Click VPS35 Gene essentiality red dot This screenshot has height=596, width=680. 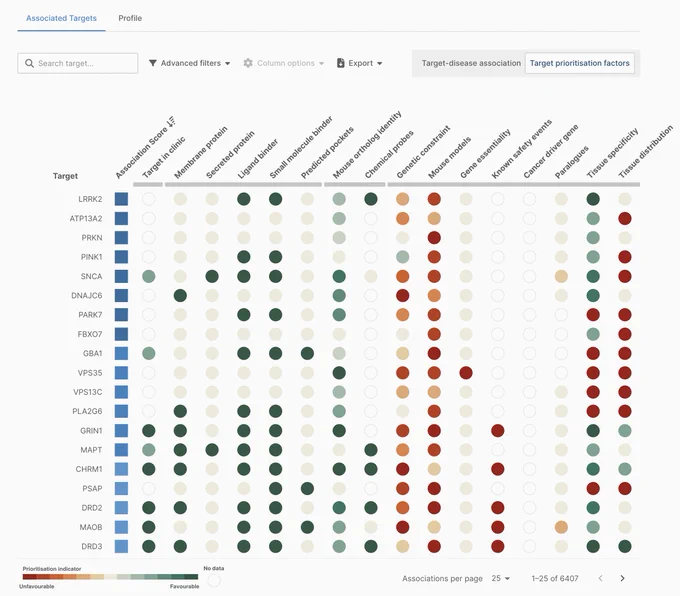pyautogui.click(x=466, y=373)
